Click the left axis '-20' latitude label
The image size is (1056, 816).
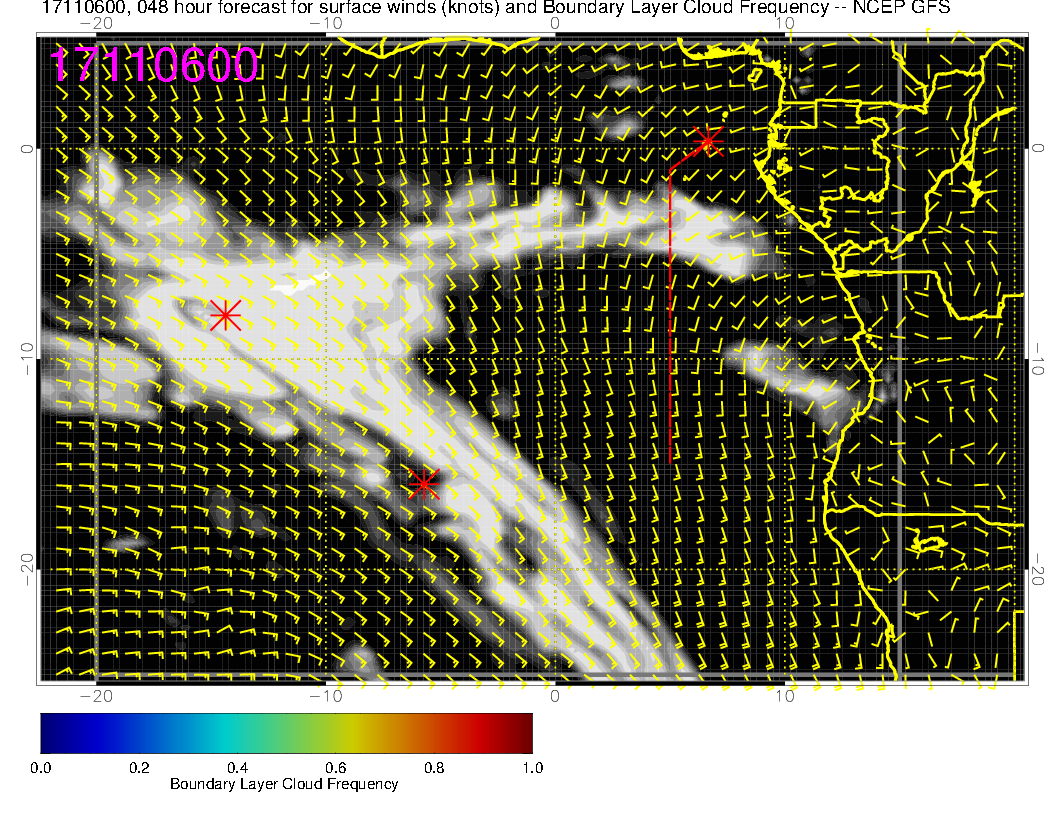click(27, 570)
